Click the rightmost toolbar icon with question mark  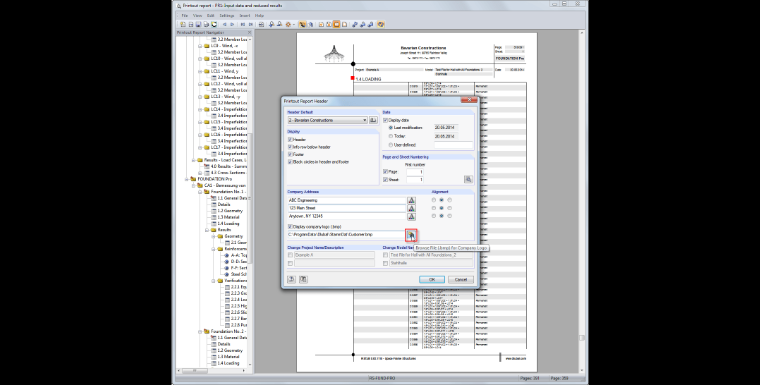pyautogui.click(x=381, y=24)
